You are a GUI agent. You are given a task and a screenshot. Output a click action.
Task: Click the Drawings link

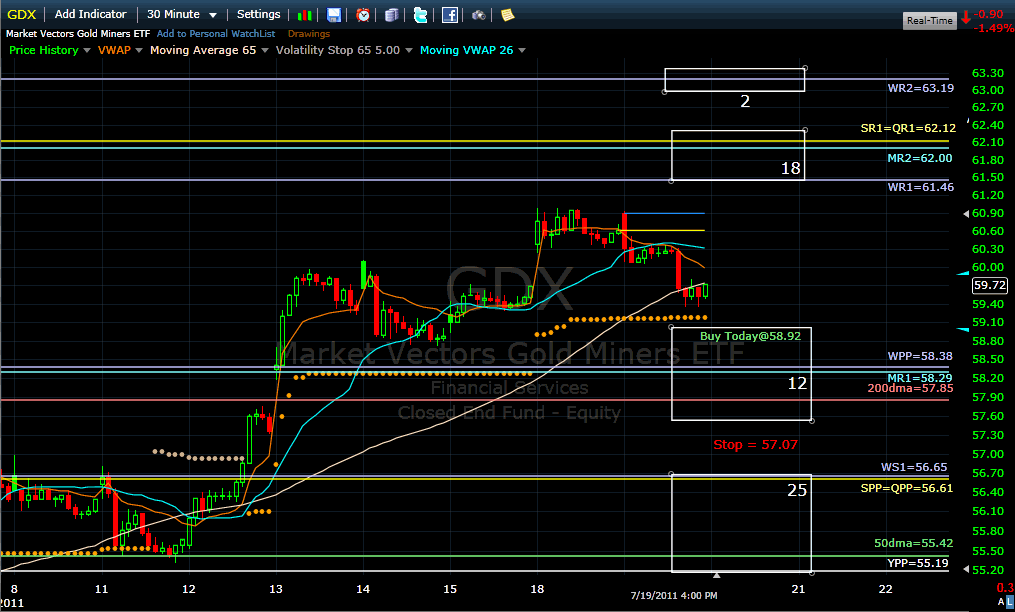(308, 34)
